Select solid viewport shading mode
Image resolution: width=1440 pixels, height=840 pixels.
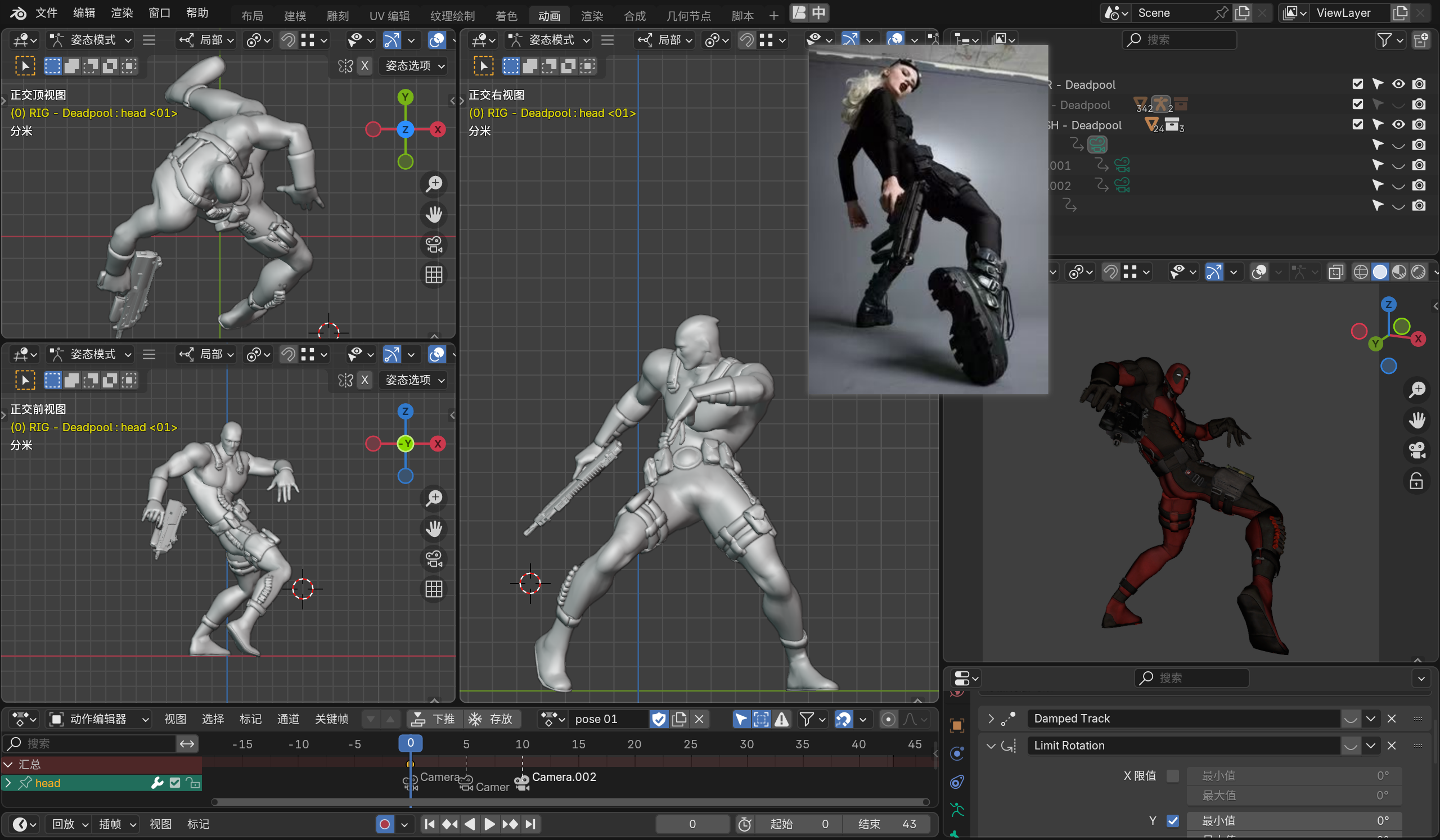[x=1380, y=272]
